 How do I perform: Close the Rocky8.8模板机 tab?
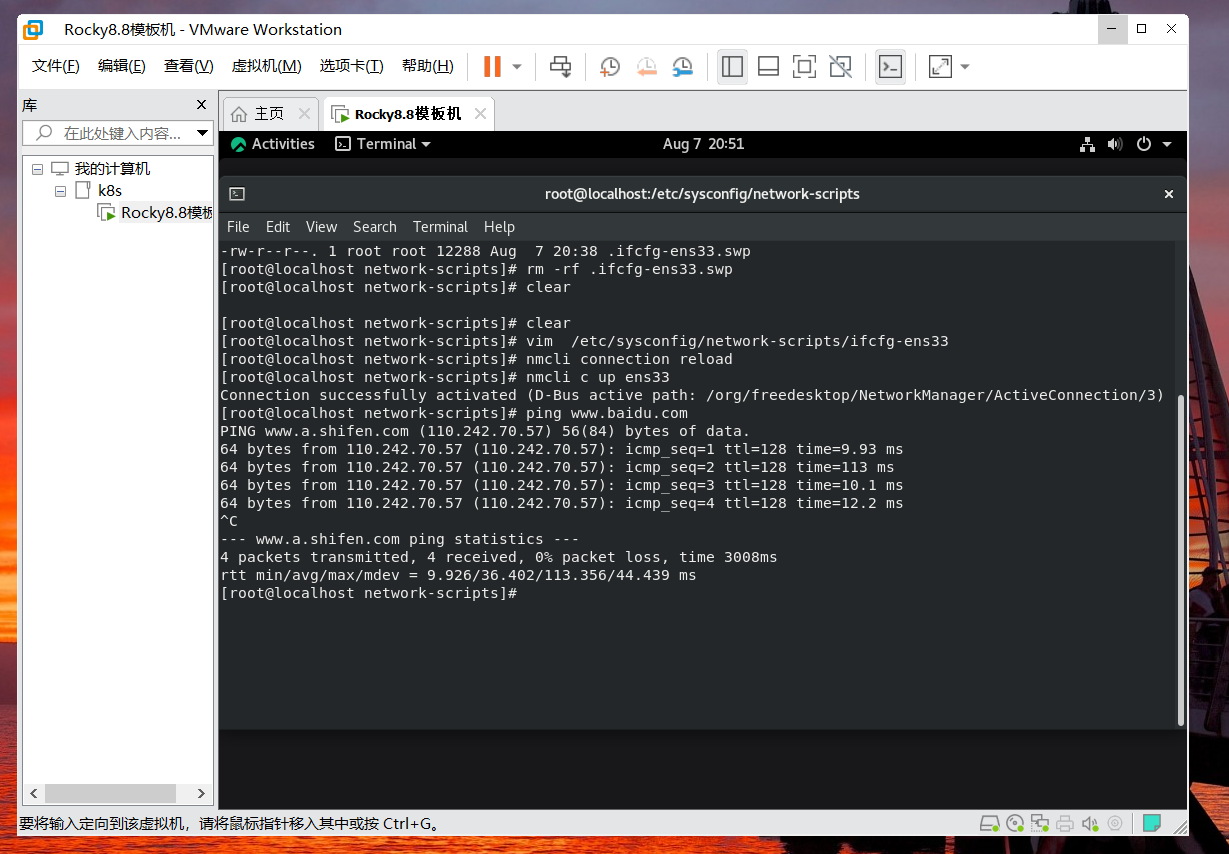(x=481, y=114)
